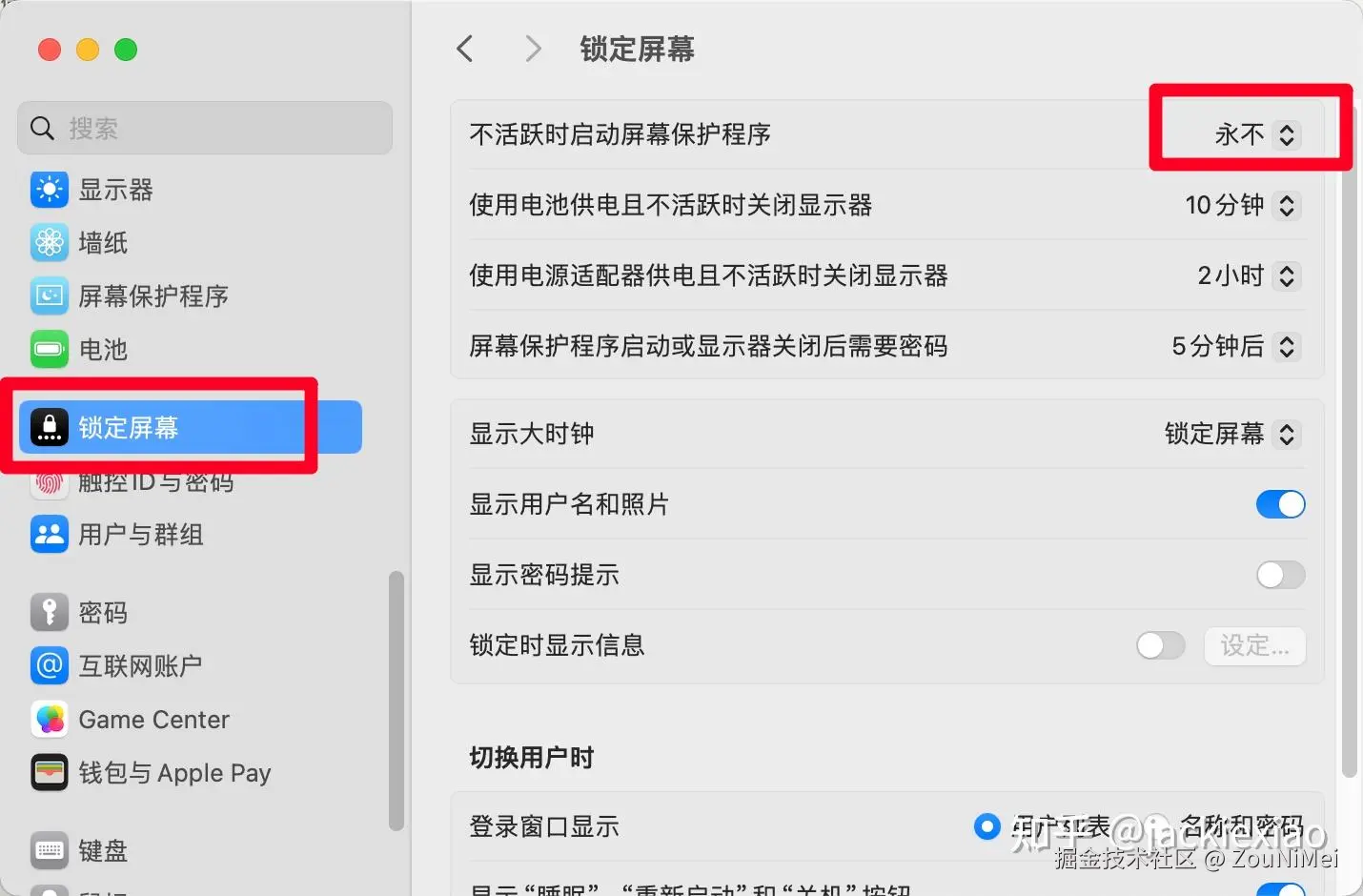Open 互联网账户 at-sign icon

[49, 666]
